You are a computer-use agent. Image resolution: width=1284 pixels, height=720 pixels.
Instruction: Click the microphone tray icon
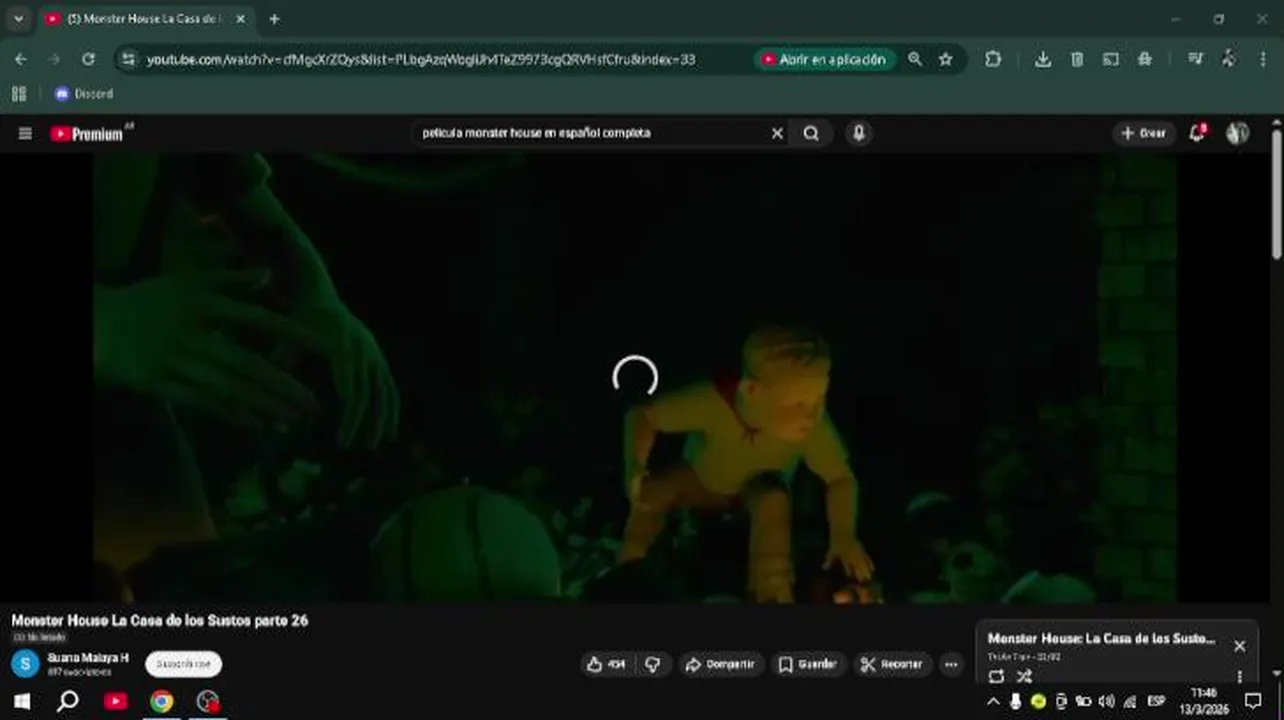click(x=1015, y=701)
